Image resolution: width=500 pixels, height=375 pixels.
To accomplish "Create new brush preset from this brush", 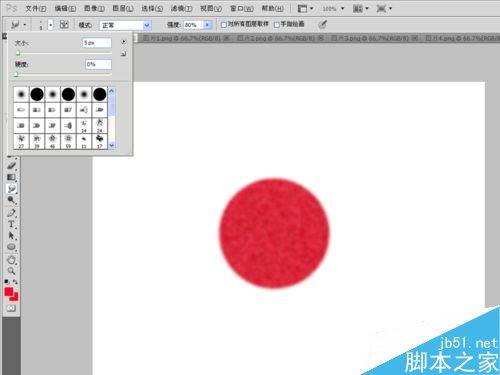I will tap(123, 54).
